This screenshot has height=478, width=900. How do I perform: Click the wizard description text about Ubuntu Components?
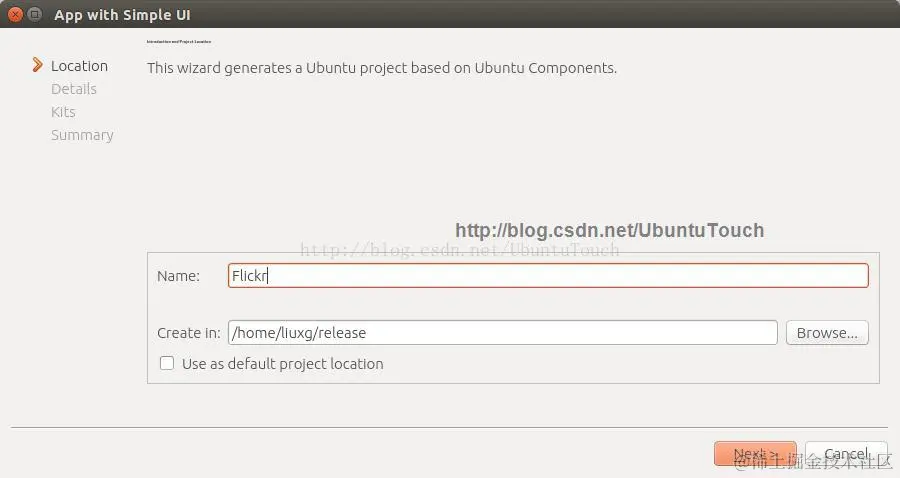[x=382, y=69]
